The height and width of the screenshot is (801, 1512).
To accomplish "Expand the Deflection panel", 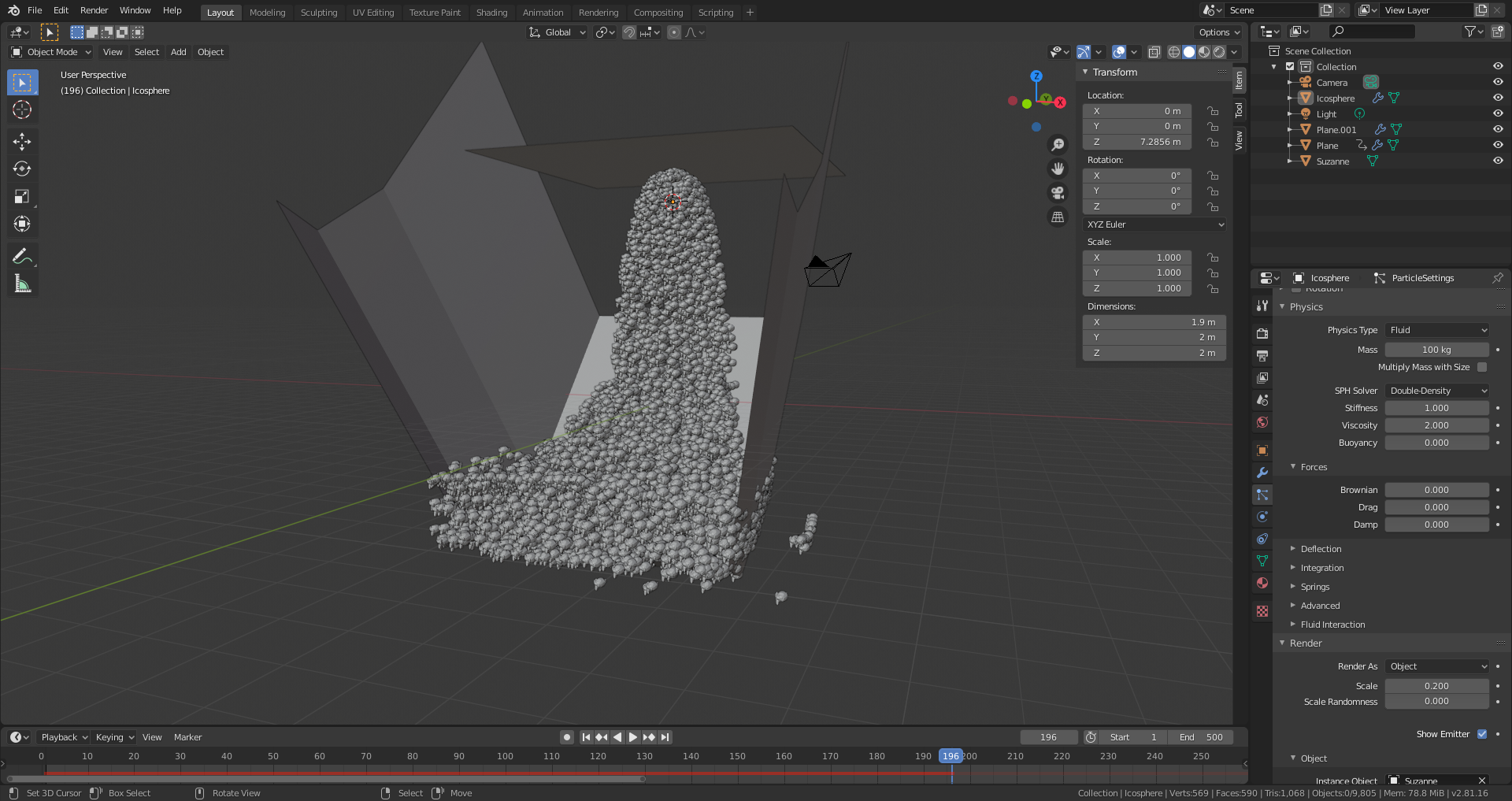I will coord(1321,549).
